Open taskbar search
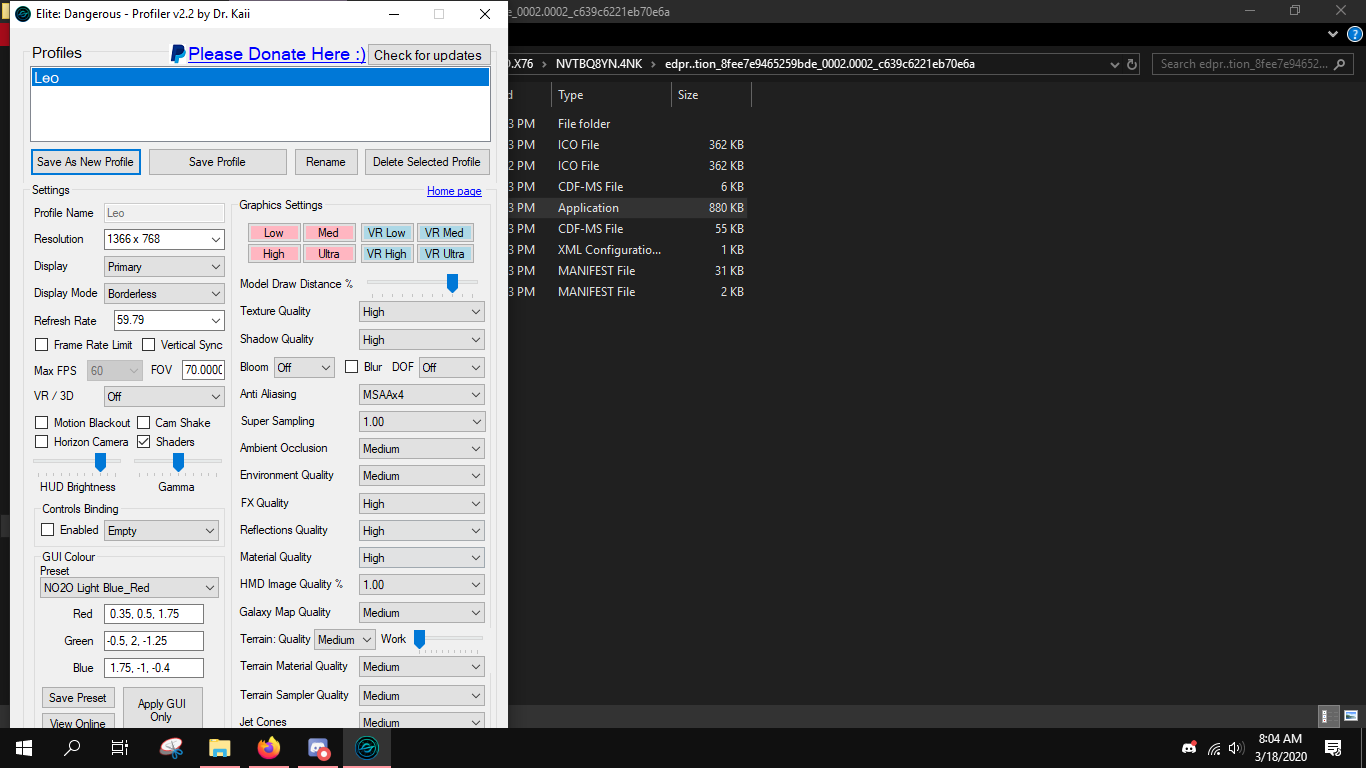The width and height of the screenshot is (1366, 768). coord(71,747)
